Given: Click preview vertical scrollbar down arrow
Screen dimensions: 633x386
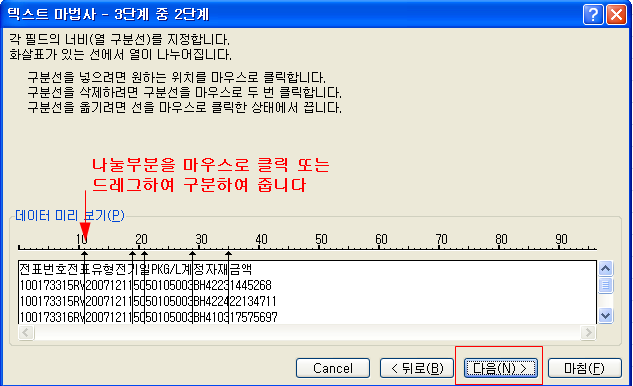Looking at the screenshot, I should (606, 315).
